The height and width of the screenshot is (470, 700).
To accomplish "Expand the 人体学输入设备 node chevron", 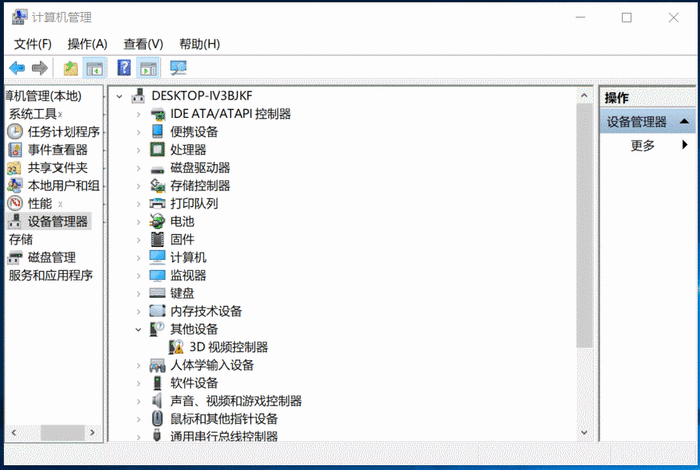I will point(138,366).
